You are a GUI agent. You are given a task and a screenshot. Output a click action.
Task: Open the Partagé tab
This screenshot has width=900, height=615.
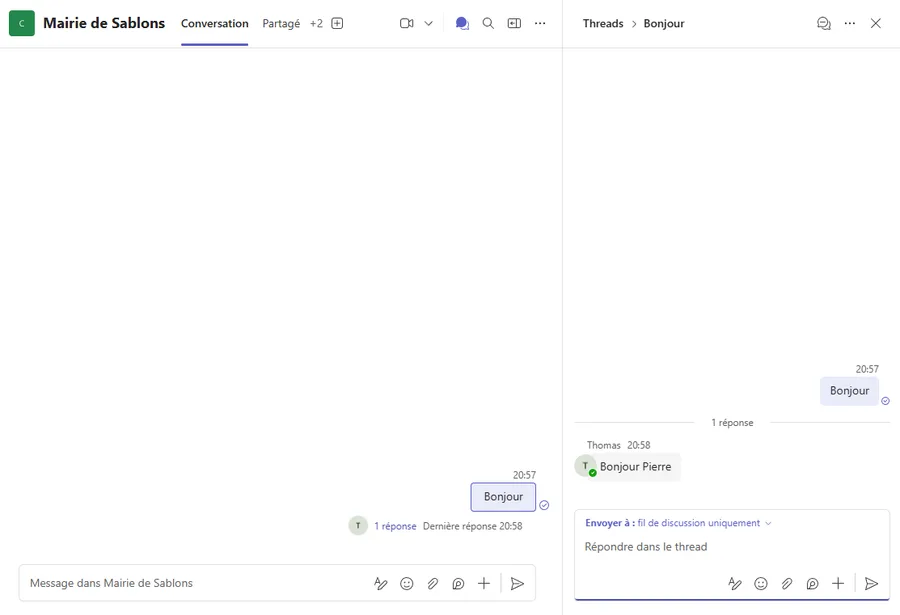281,24
